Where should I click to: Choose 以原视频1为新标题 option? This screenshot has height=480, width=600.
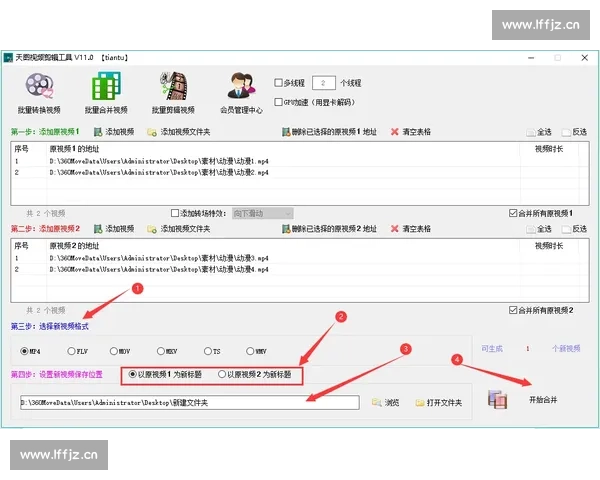[132, 374]
